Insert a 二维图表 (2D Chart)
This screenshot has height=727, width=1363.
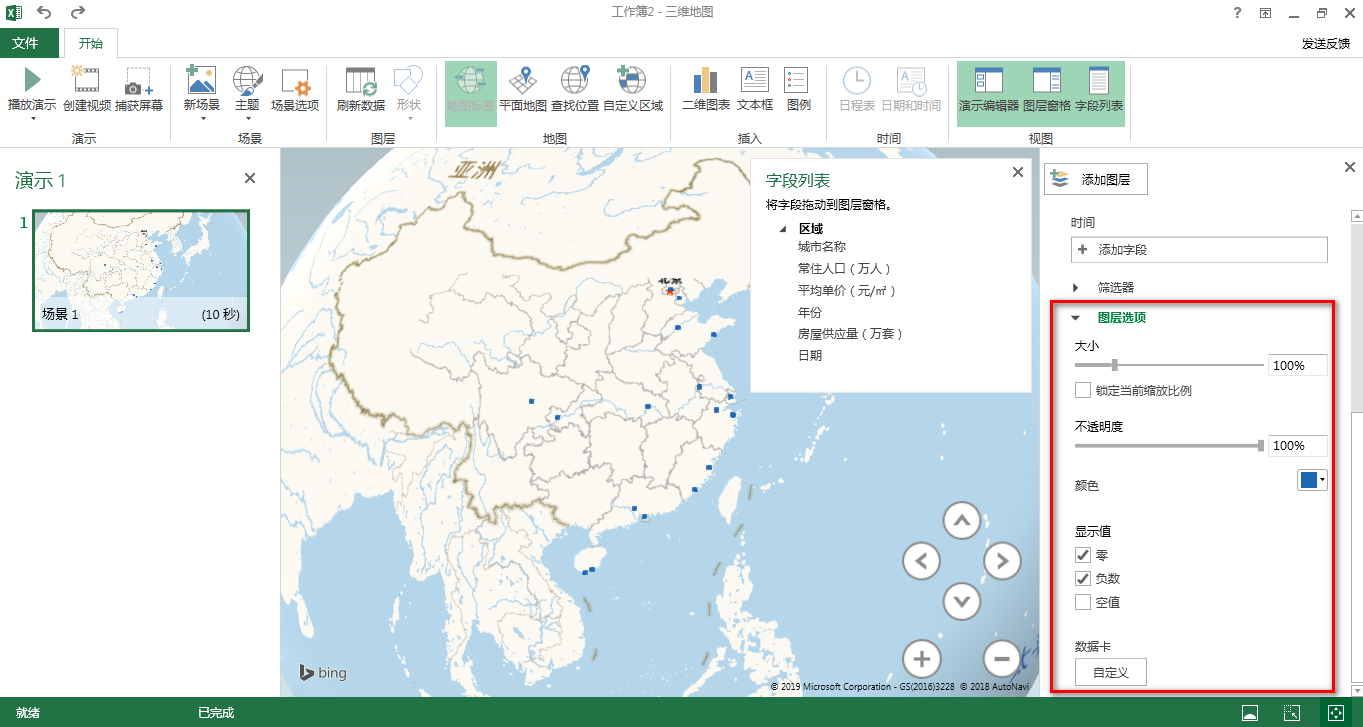tap(704, 88)
